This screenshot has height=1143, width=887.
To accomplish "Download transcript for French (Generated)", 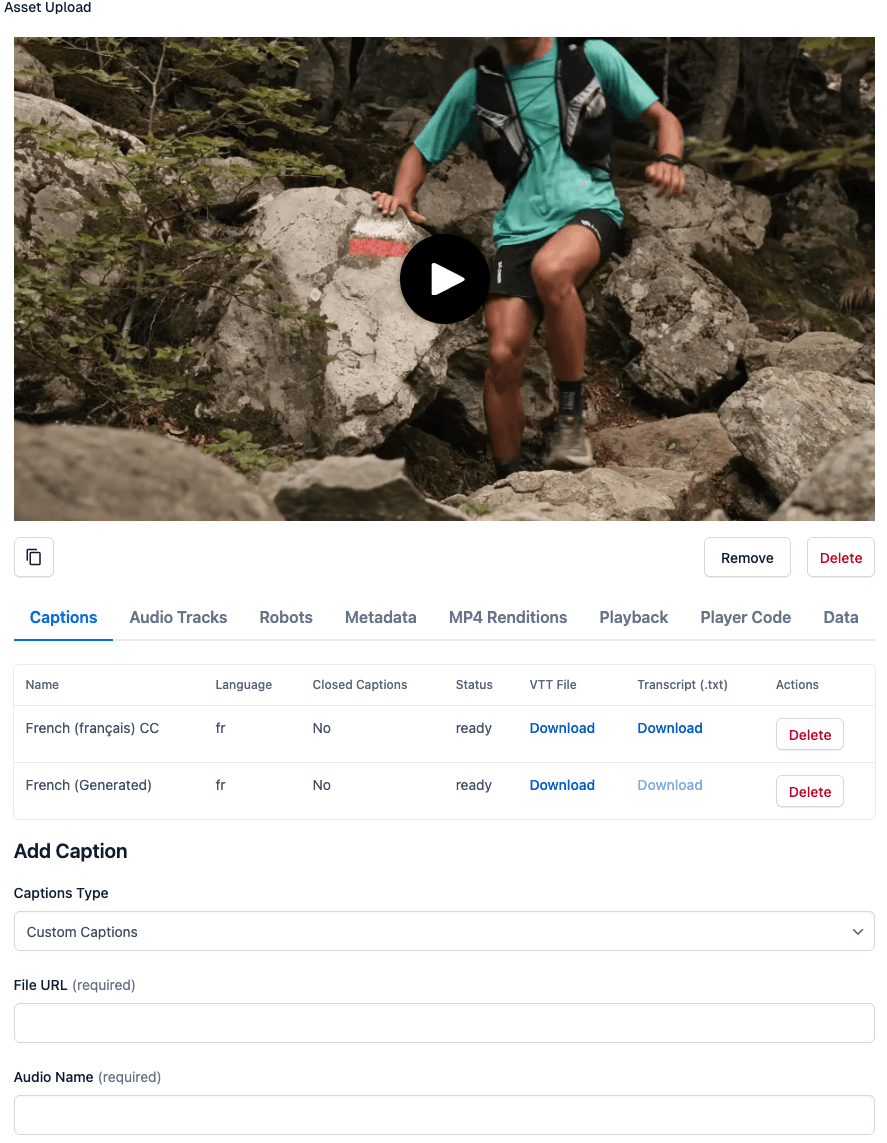I will [x=670, y=785].
